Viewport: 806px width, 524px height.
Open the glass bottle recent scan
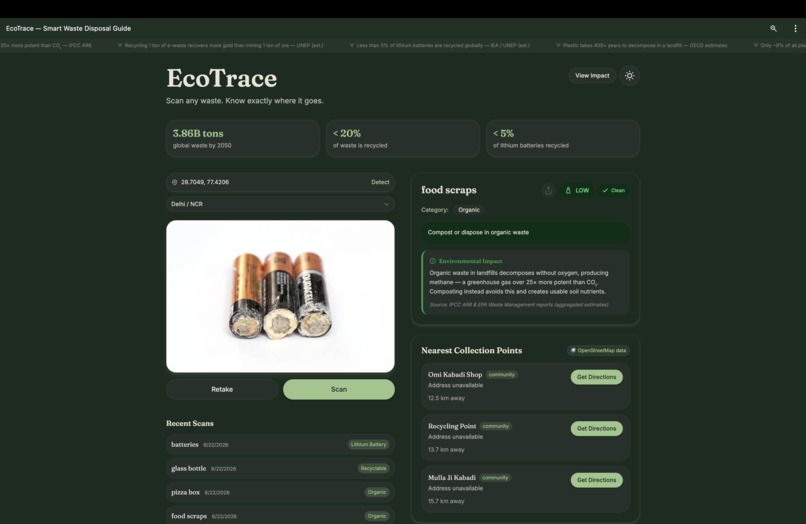pos(280,468)
